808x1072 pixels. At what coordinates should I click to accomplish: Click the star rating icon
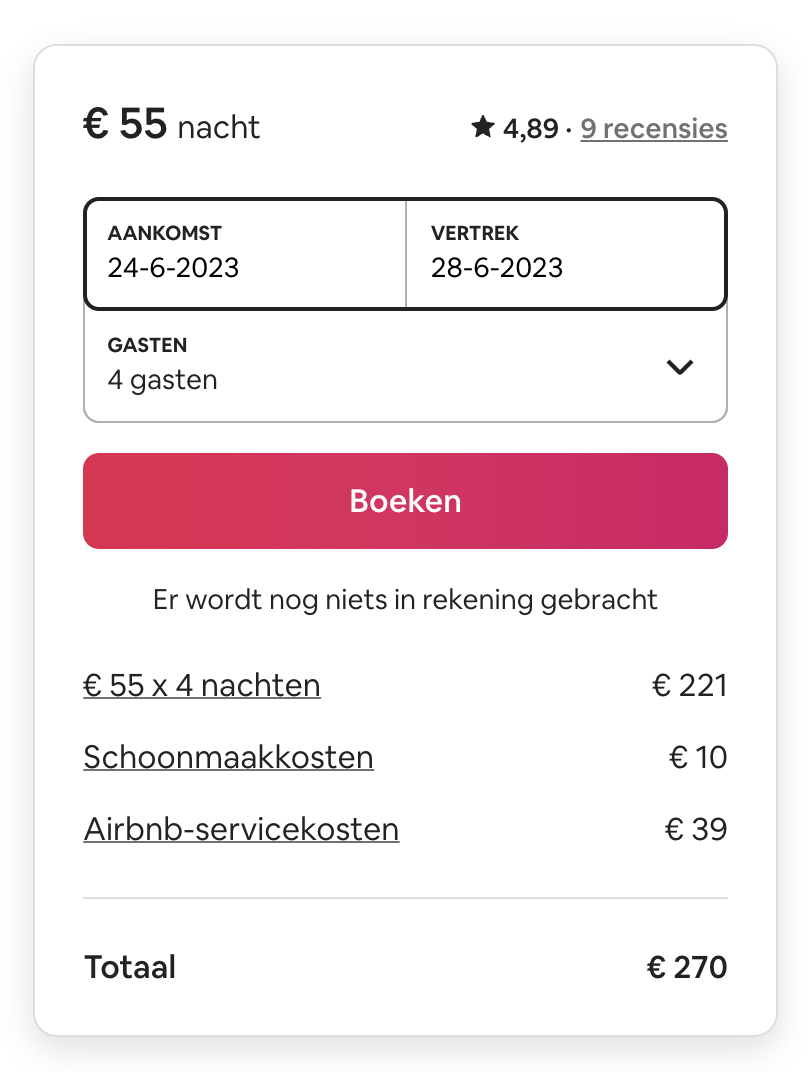pyautogui.click(x=483, y=126)
